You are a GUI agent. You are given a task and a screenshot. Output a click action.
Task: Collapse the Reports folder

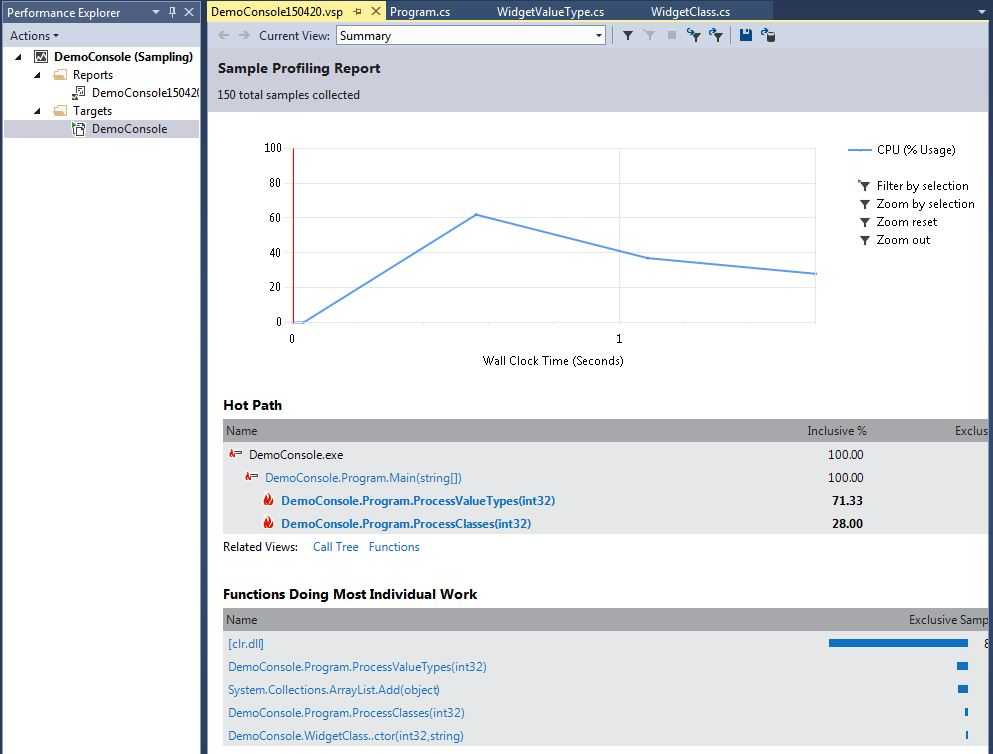coord(37,75)
